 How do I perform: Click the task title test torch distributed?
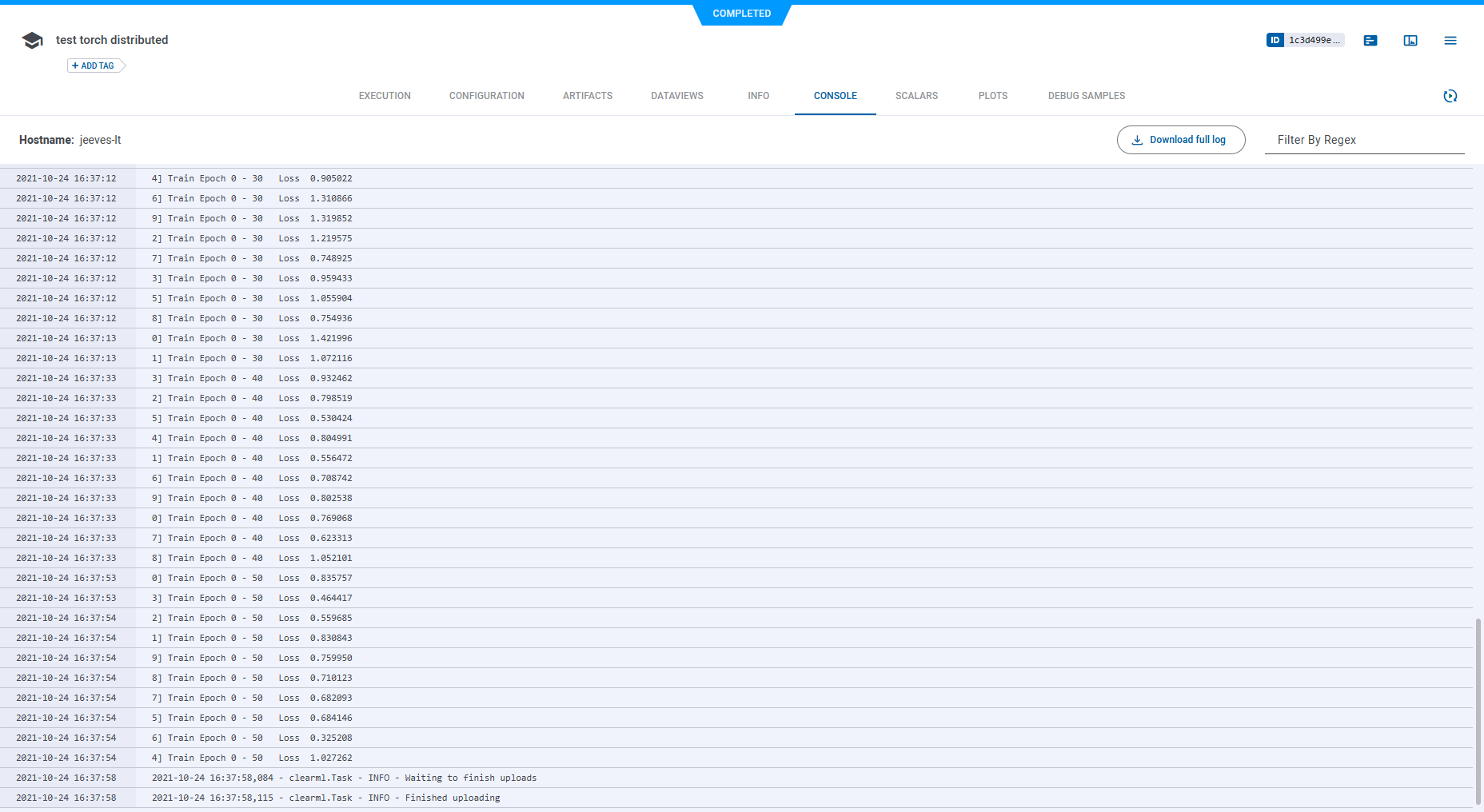pyautogui.click(x=111, y=39)
